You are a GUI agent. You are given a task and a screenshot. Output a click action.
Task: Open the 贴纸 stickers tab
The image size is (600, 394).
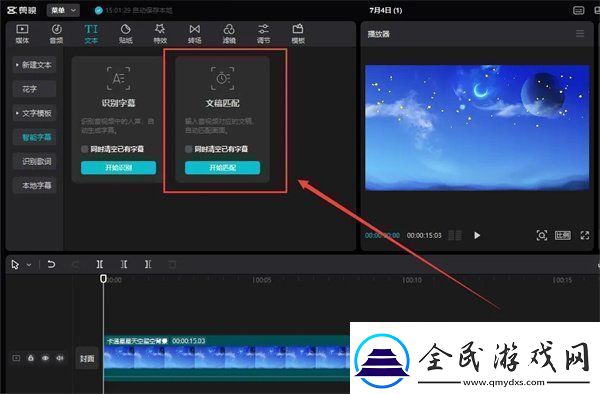click(x=126, y=34)
